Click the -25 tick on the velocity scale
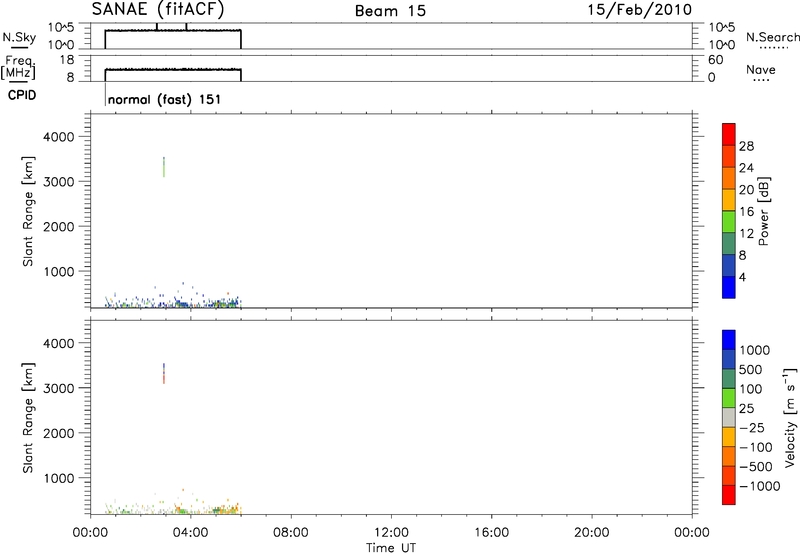The image size is (800, 554). point(751,427)
